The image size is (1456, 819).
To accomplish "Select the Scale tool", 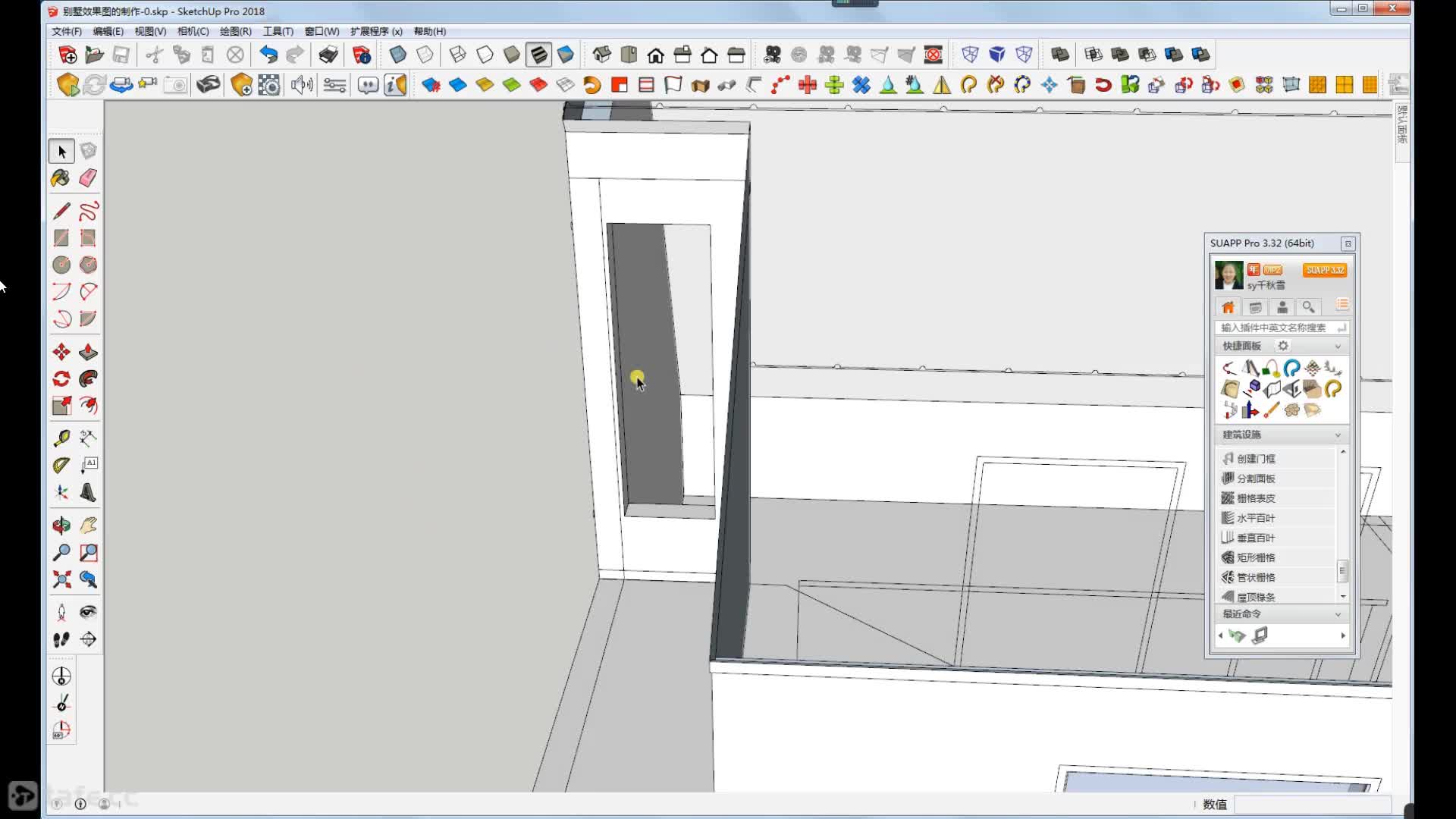I will pyautogui.click(x=61, y=406).
